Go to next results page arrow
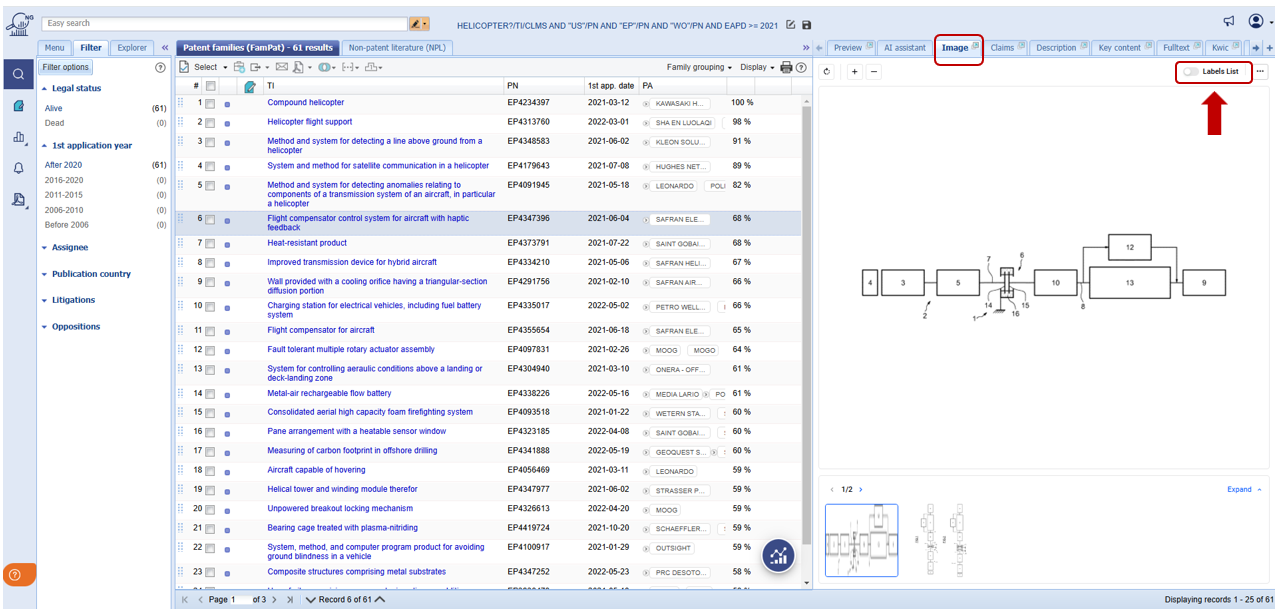 pos(275,599)
